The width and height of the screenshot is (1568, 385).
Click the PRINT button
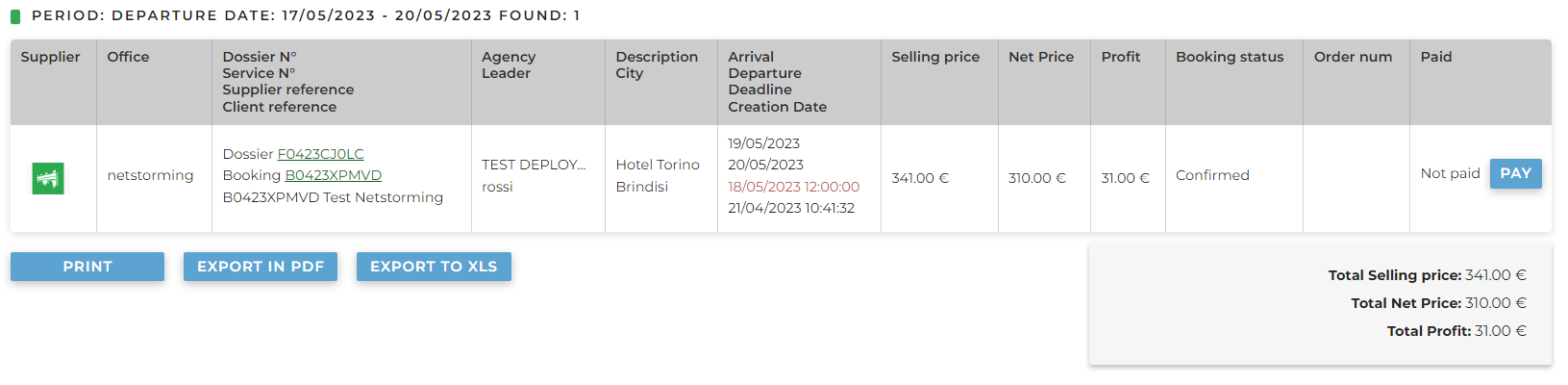[87, 267]
